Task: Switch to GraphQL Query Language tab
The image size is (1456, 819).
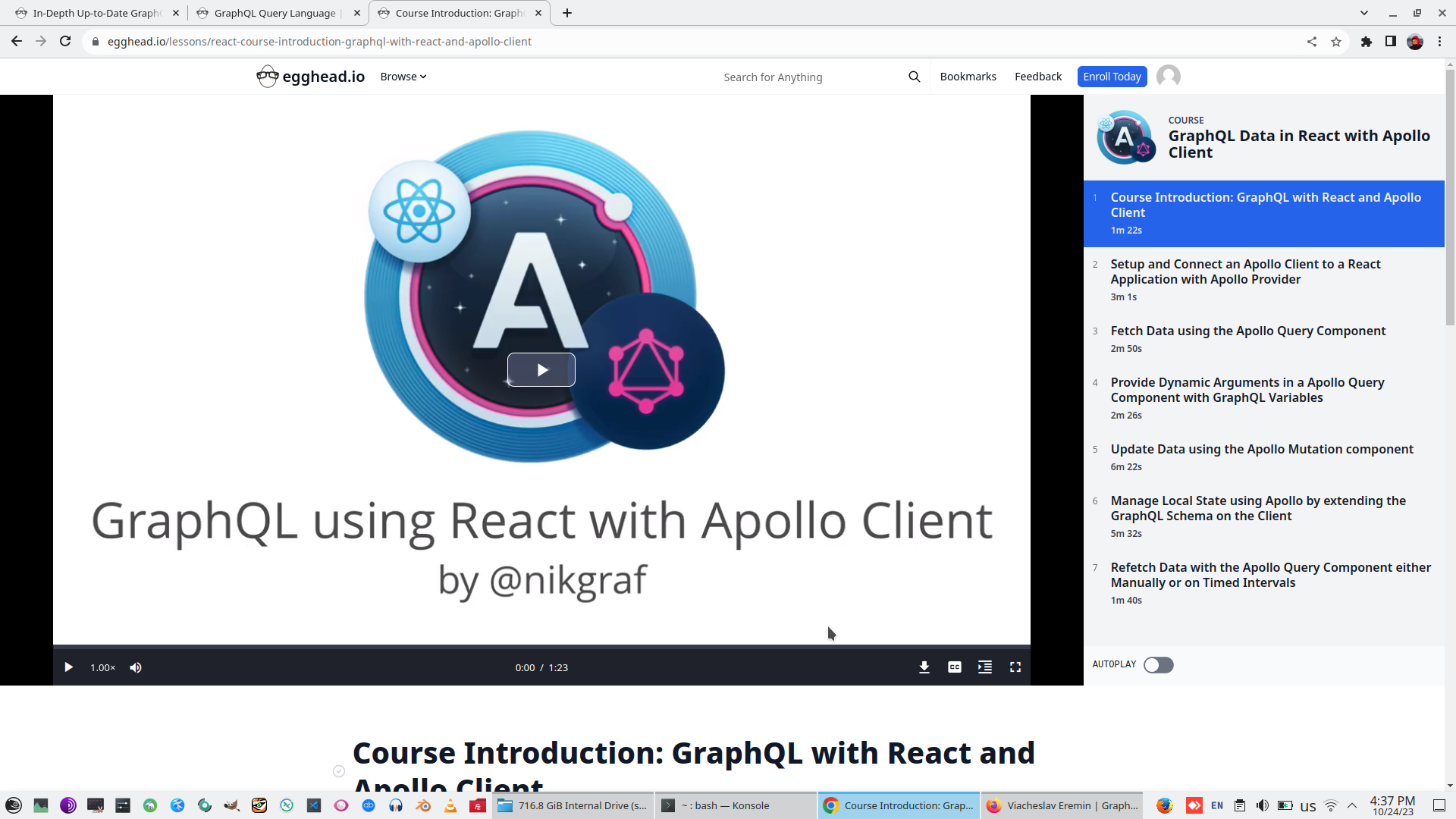Action: click(275, 13)
